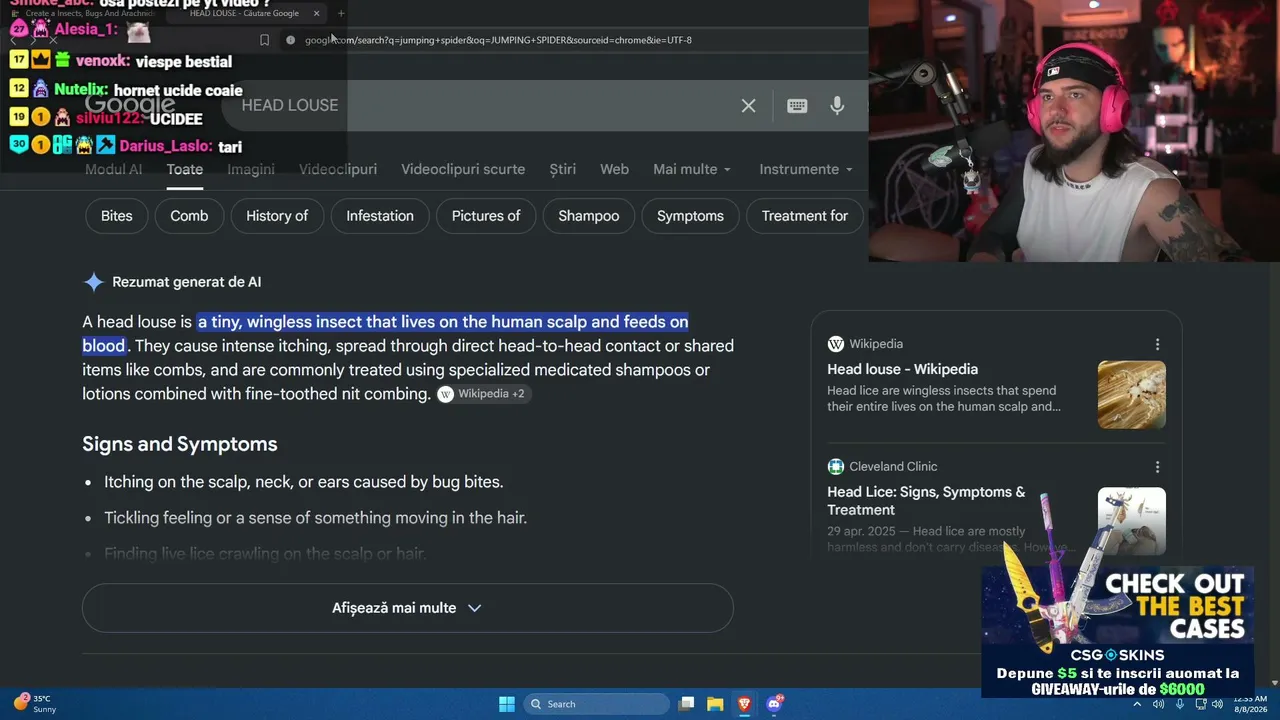Open the Head louse - Wikipedia link
1280x720 pixels.
902,369
